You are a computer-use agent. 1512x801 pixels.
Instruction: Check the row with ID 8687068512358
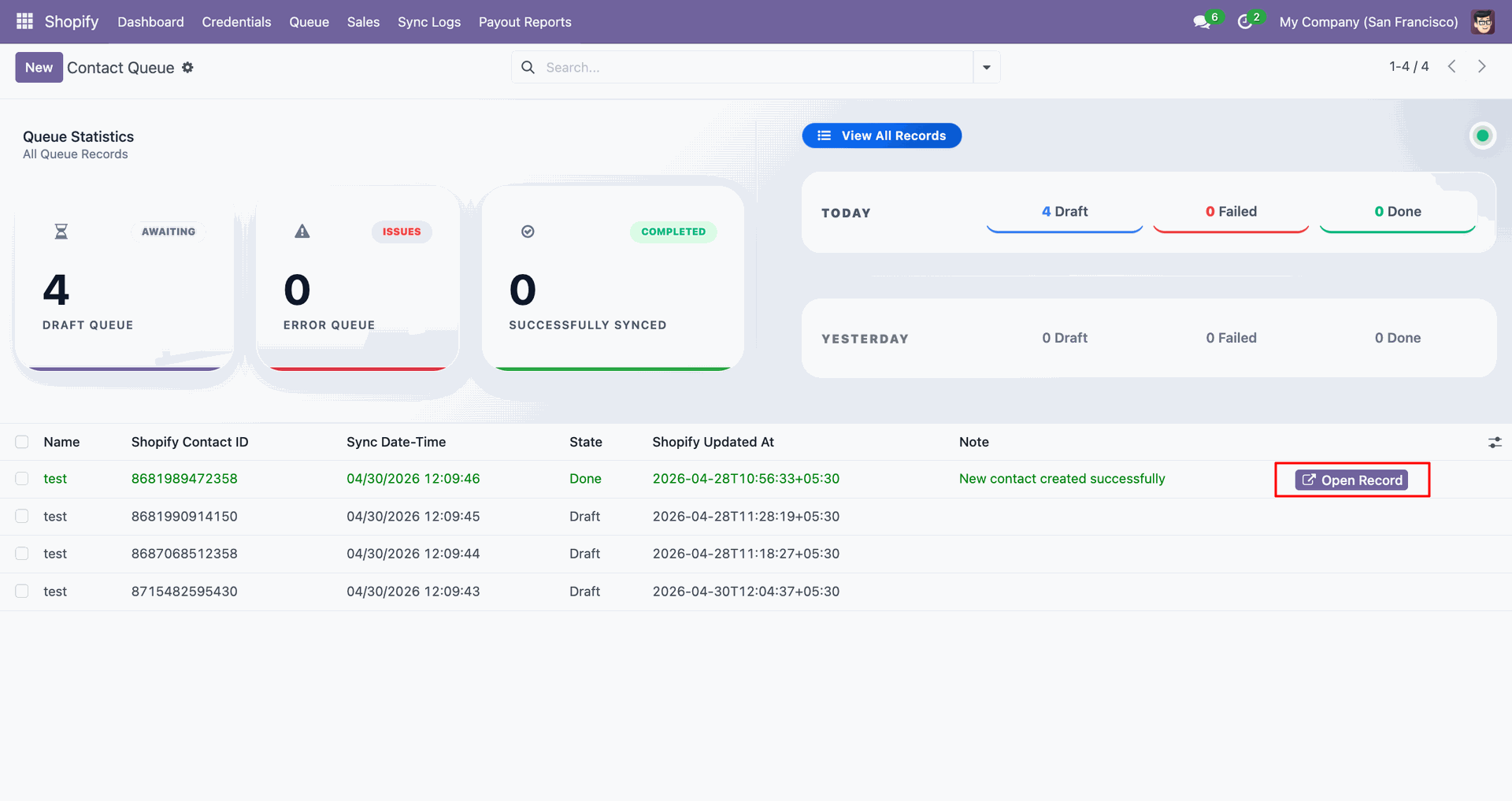[22, 554]
